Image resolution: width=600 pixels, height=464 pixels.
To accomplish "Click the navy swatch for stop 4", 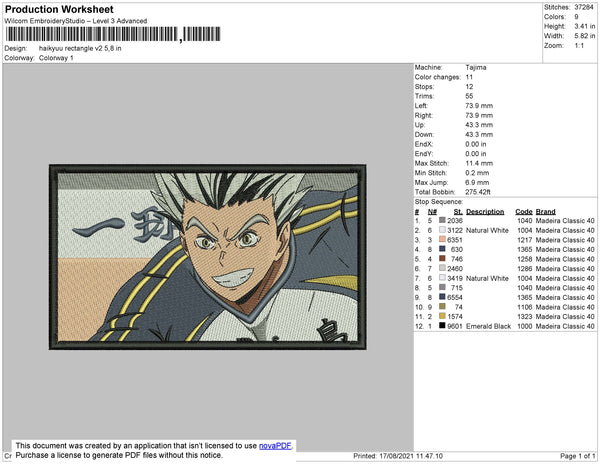I will pyautogui.click(x=442, y=249).
